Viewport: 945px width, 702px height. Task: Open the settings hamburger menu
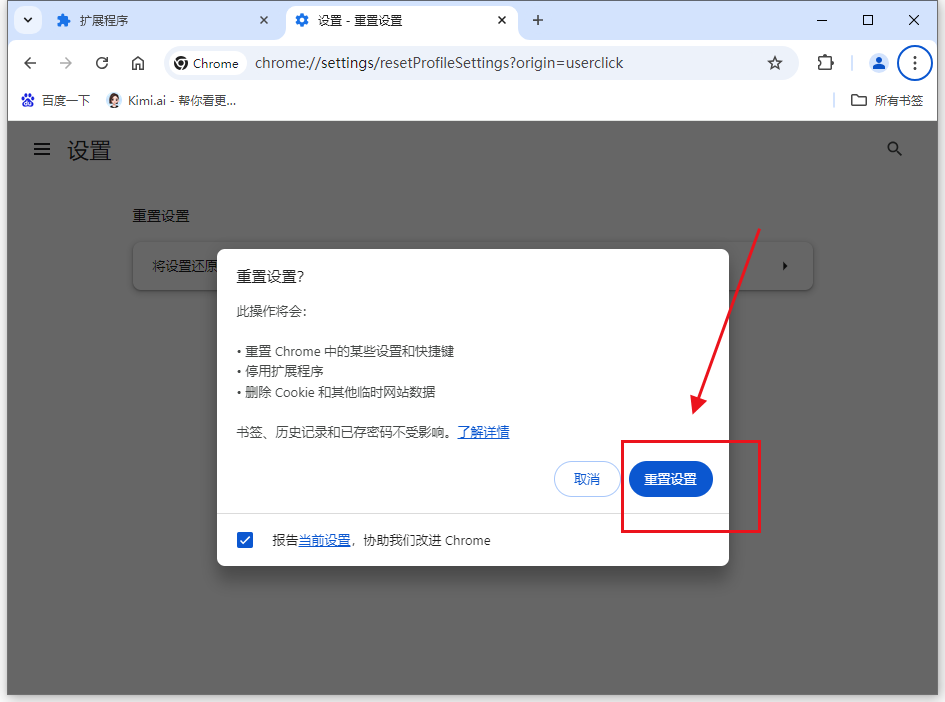pyautogui.click(x=42, y=149)
